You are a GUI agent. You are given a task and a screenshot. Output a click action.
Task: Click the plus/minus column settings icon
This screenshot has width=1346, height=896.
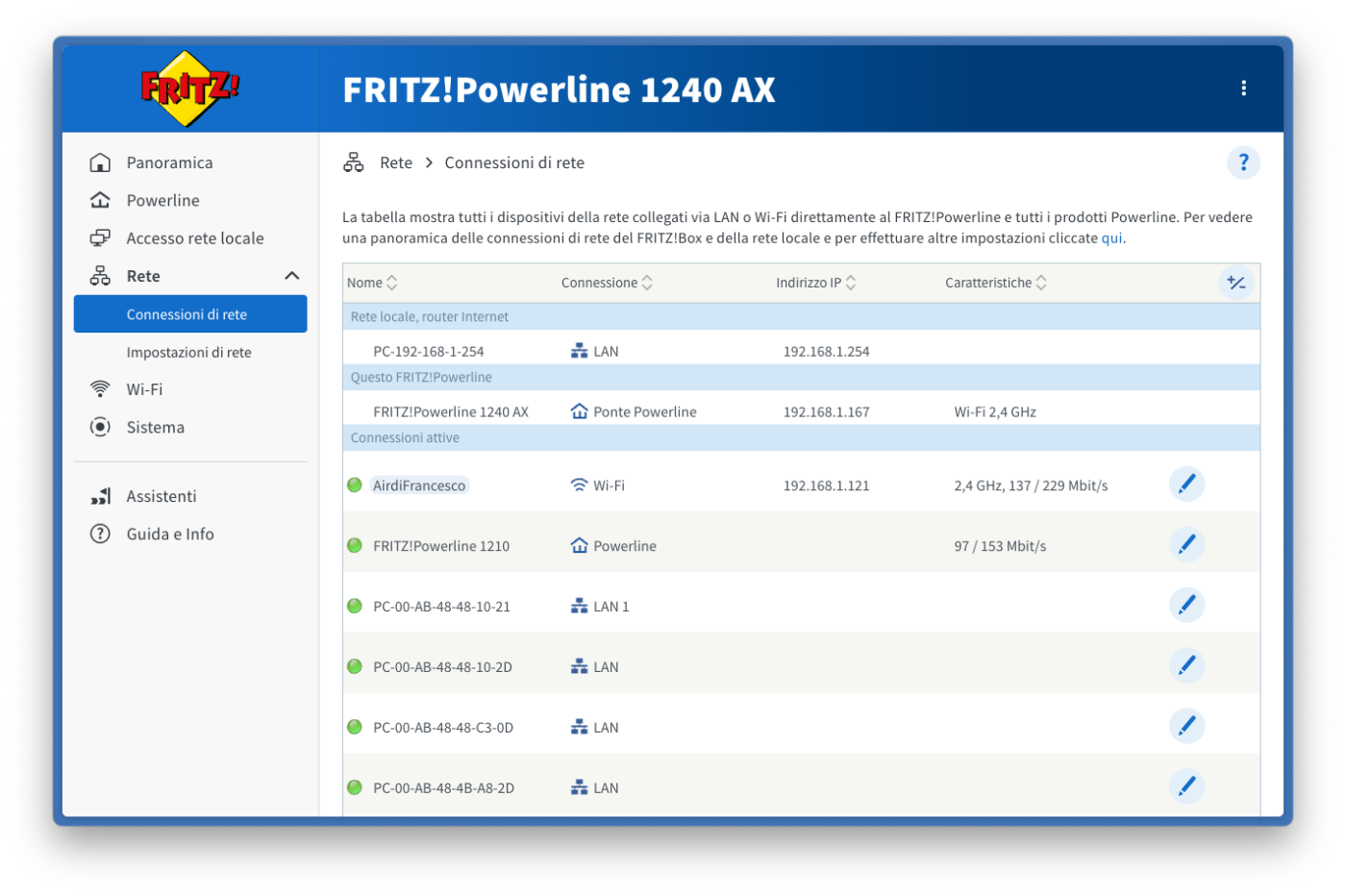point(1236,283)
